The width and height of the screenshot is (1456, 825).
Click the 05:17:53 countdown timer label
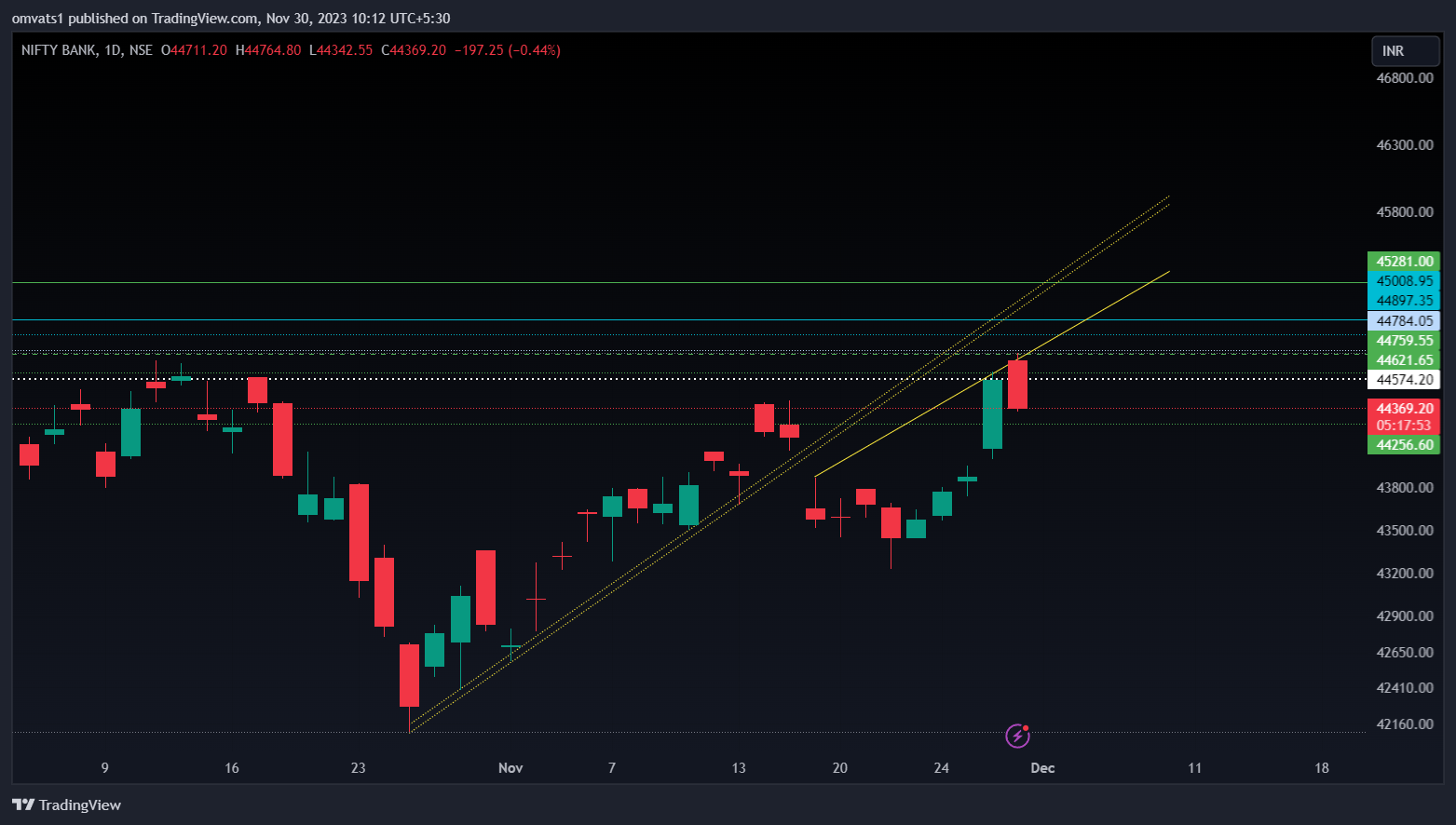tap(1404, 426)
